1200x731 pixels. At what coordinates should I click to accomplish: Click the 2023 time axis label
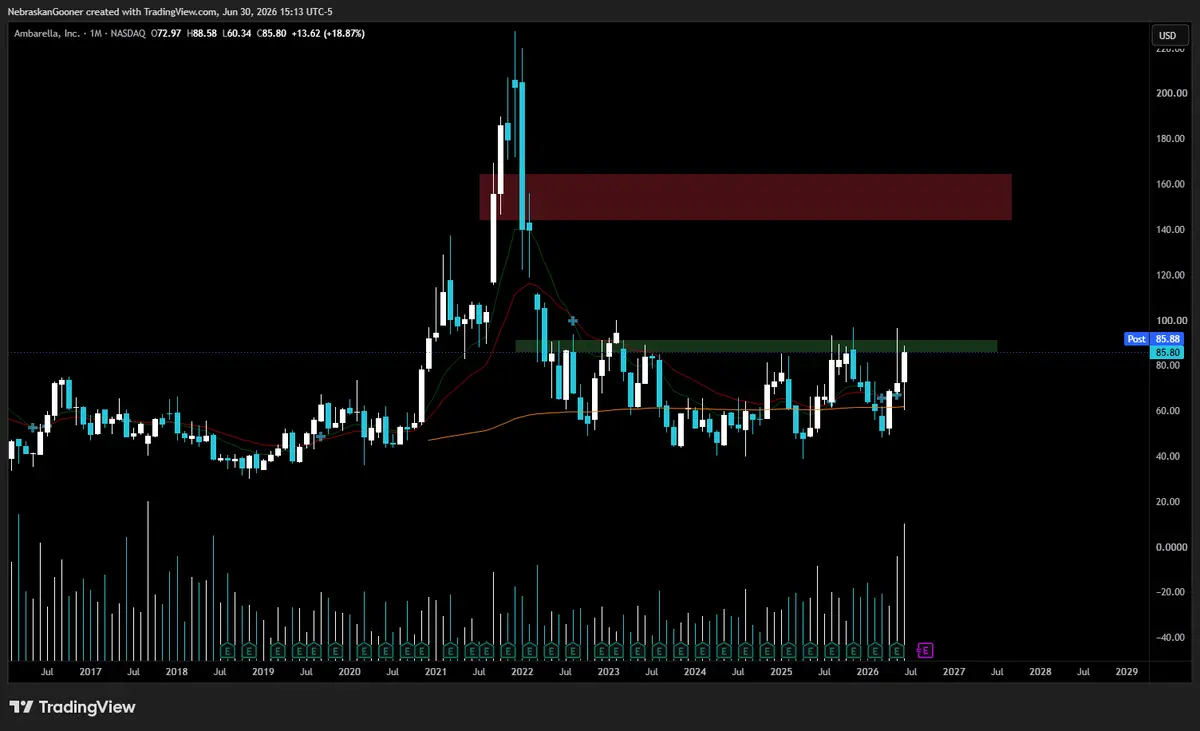[608, 673]
